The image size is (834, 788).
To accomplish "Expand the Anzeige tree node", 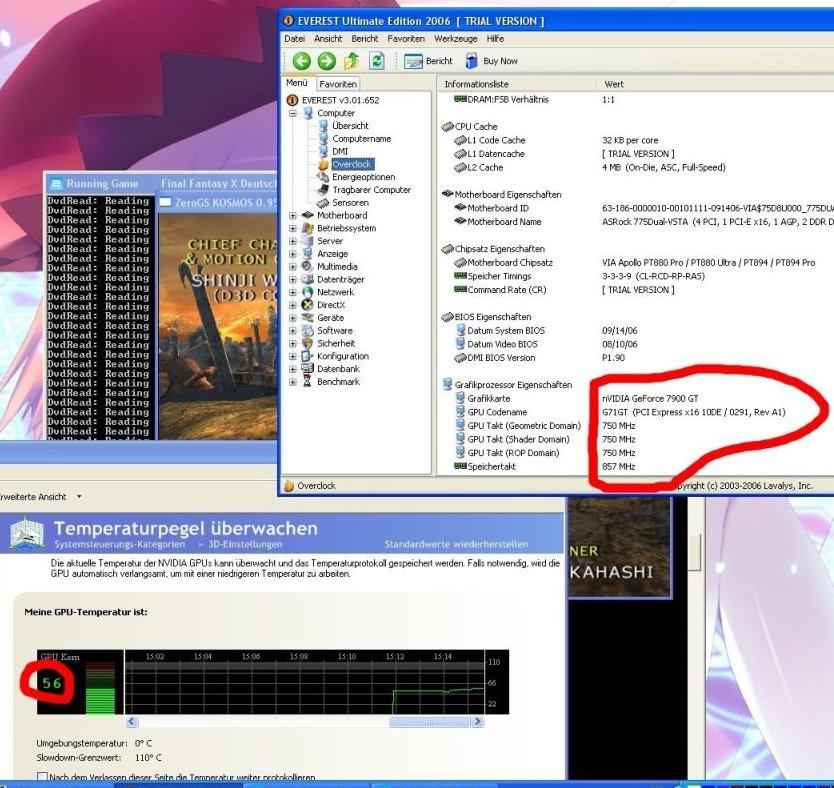I will [x=293, y=254].
